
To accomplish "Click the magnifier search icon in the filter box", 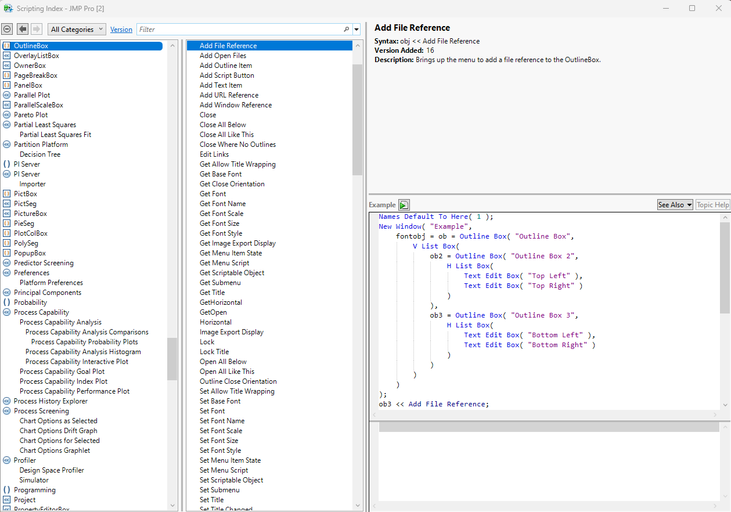I will [346, 30].
